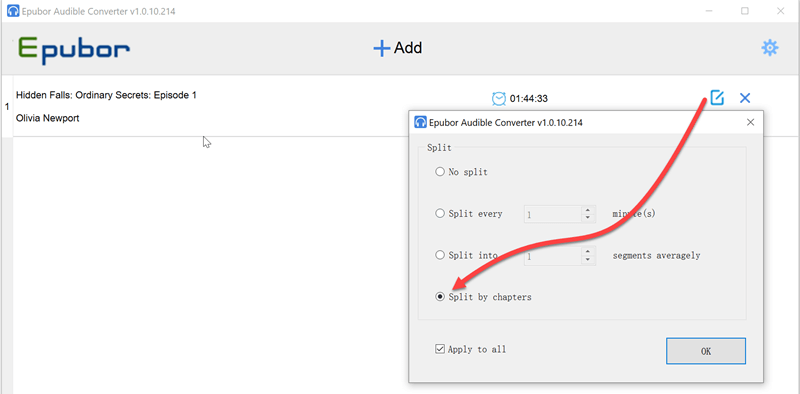
Task: Click the Add text label
Action: tap(408, 48)
